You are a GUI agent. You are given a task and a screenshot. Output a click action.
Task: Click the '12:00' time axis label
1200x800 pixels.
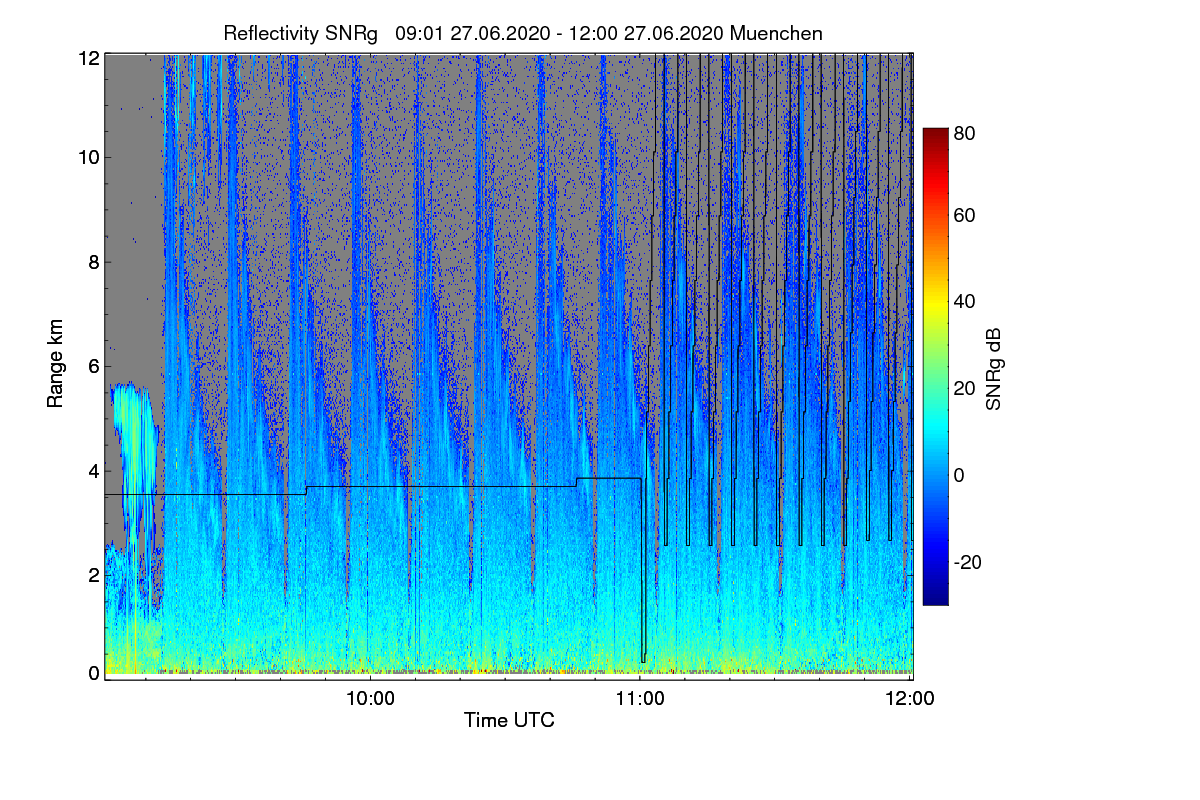click(912, 699)
